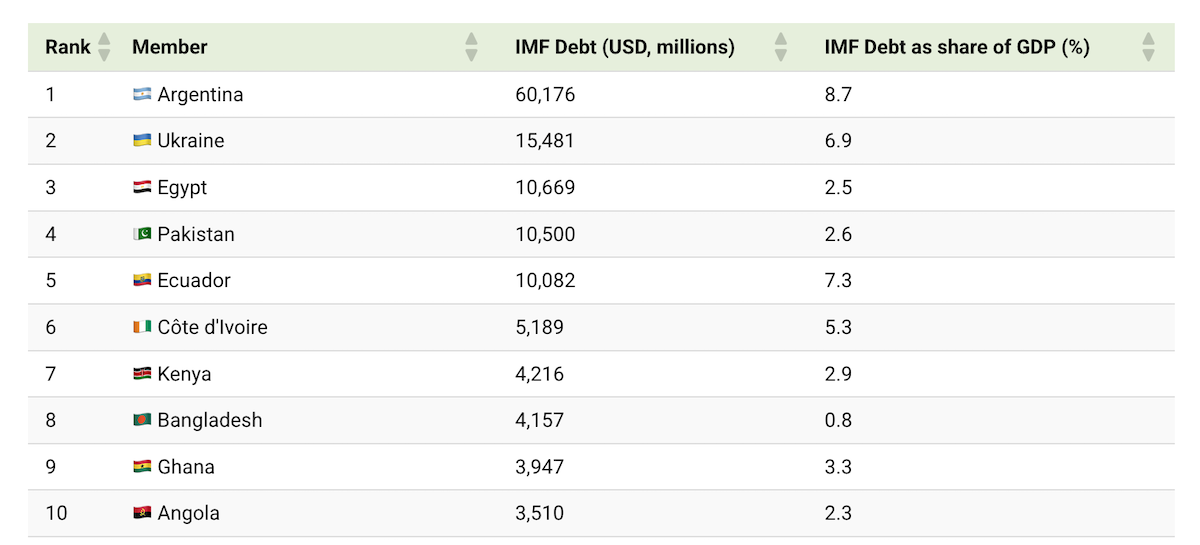Sort by IMF Debt USD arrows
Screen dimensions: 1200x545
(x=781, y=47)
